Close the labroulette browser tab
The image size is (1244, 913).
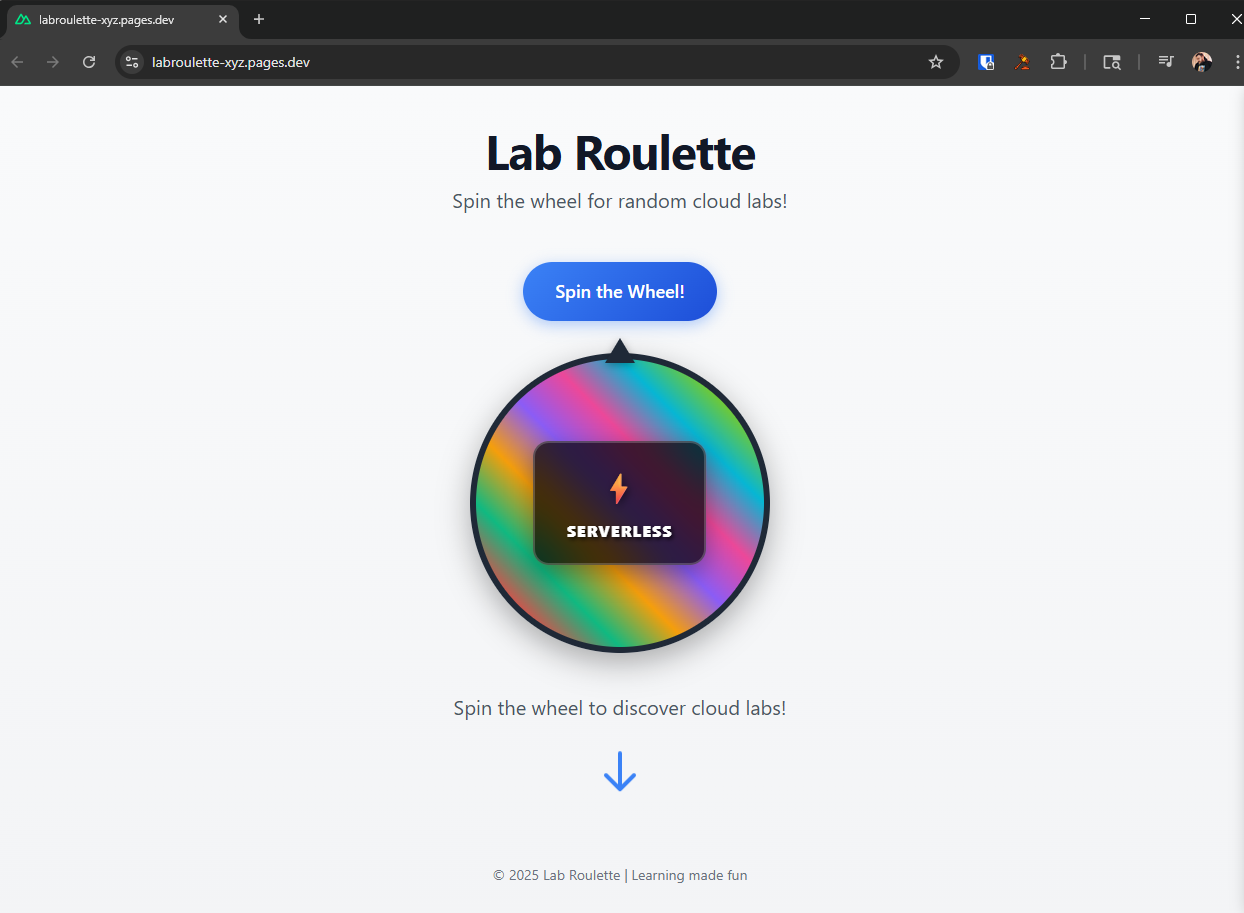223,18
